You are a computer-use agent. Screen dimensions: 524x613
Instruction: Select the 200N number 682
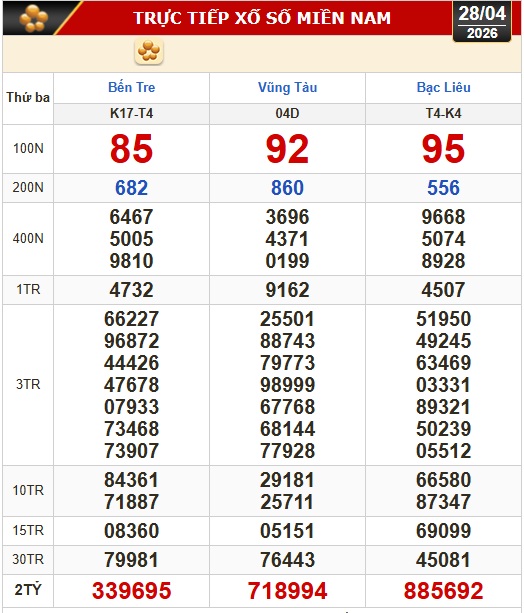(x=131, y=188)
